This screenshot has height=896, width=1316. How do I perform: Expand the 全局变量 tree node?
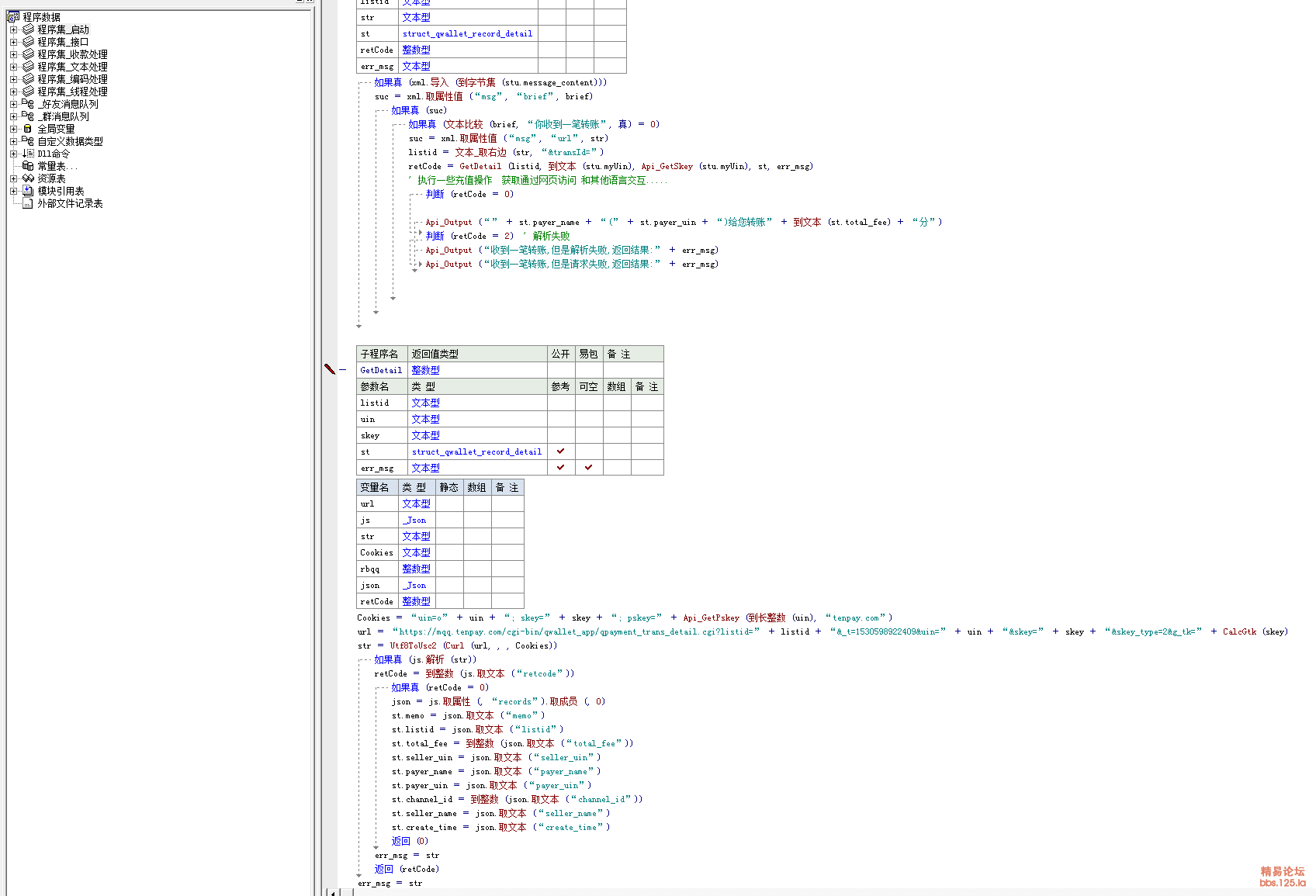tap(13, 129)
